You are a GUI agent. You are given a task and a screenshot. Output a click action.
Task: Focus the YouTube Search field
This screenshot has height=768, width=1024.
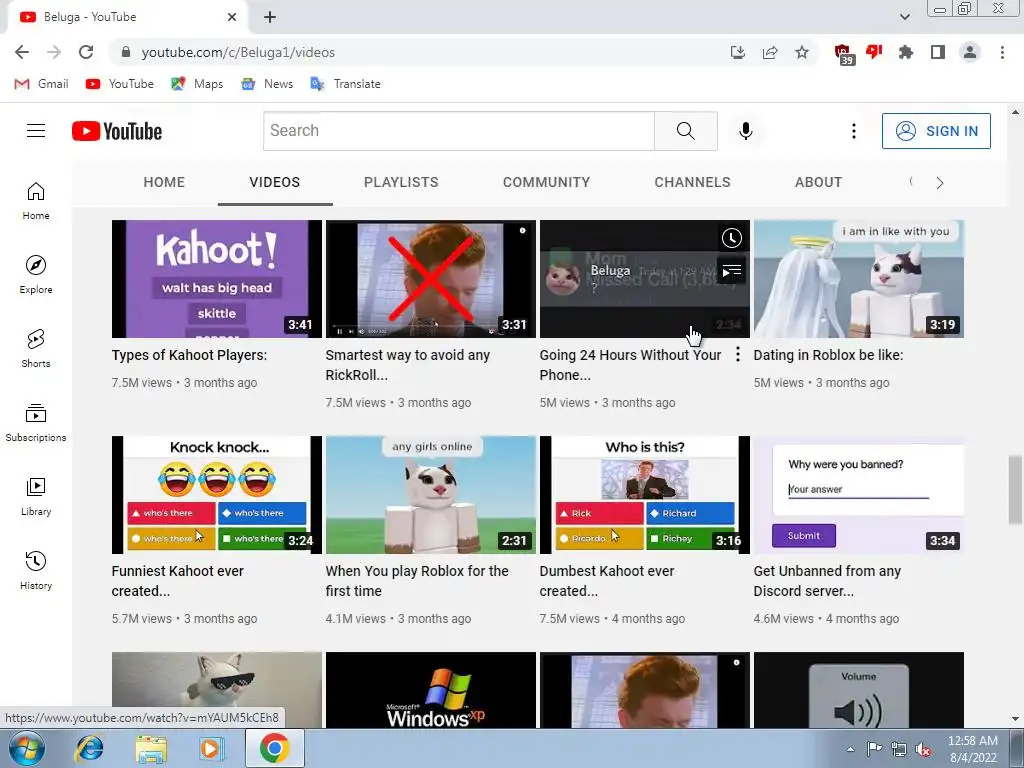pos(458,131)
